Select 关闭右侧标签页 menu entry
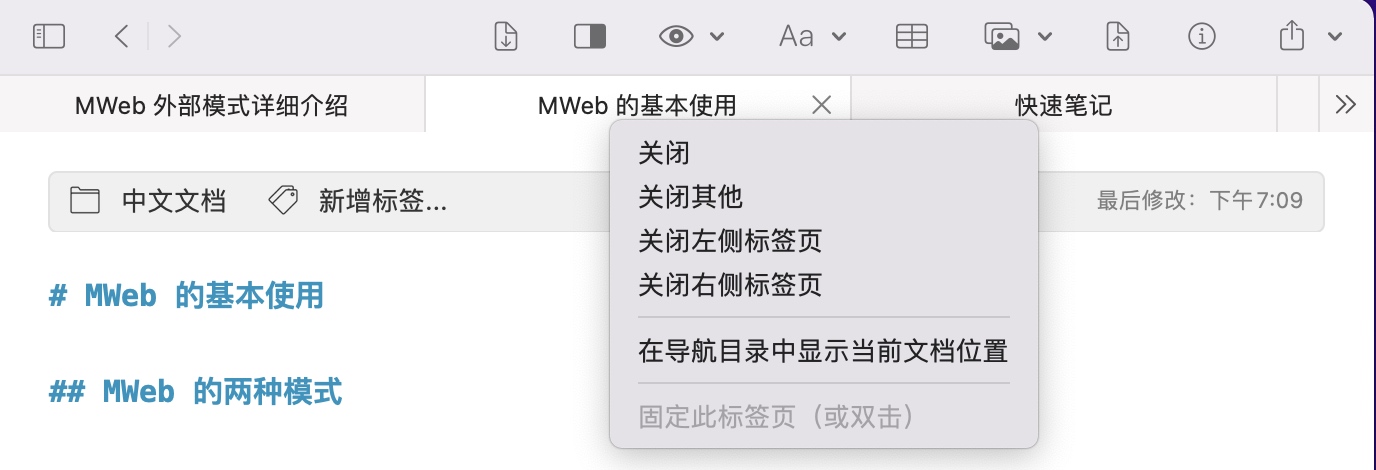The width and height of the screenshot is (1376, 470). (x=731, y=285)
